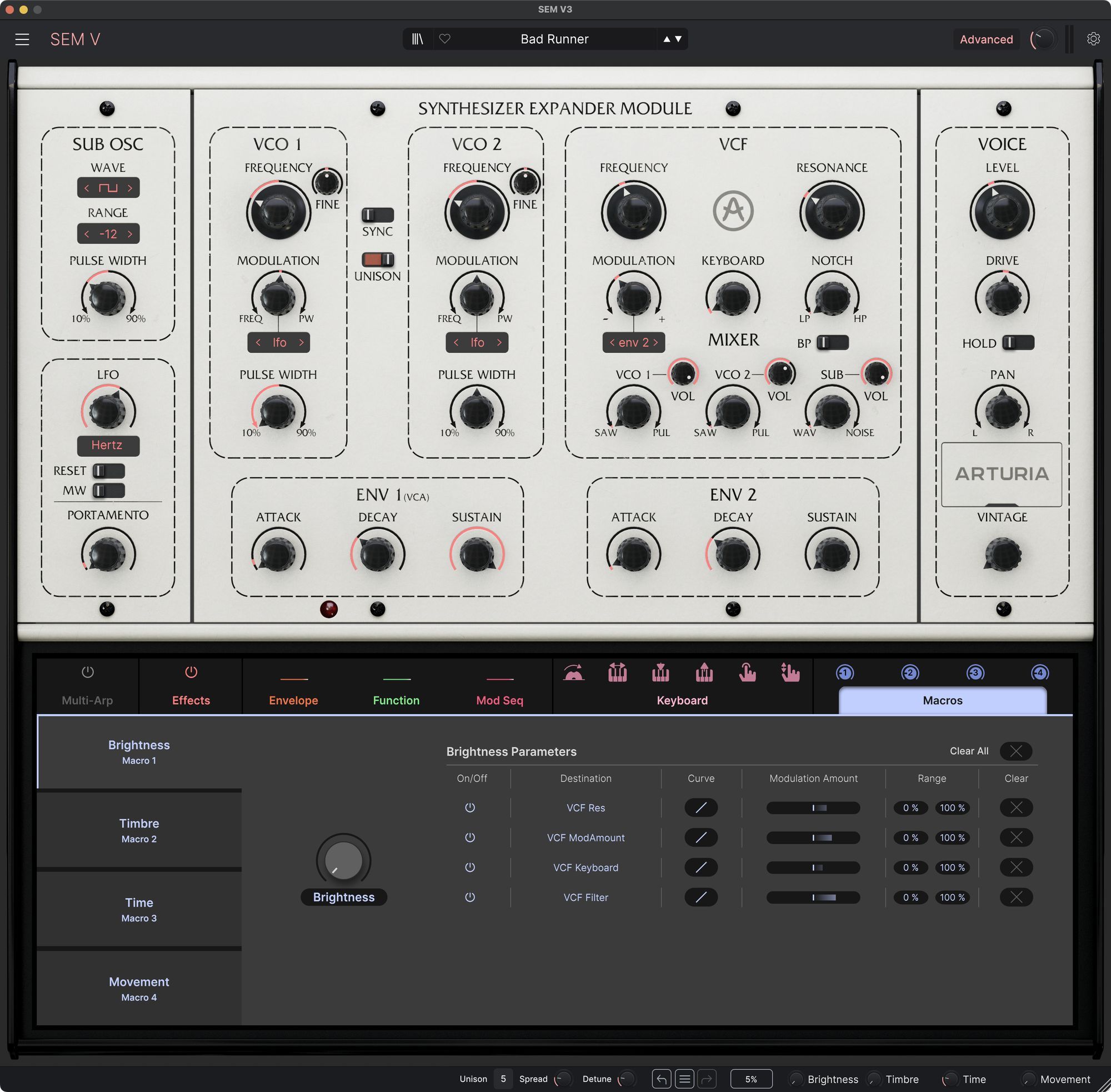Favorite the preset with heart icon
This screenshot has width=1111, height=1092.
445,39
